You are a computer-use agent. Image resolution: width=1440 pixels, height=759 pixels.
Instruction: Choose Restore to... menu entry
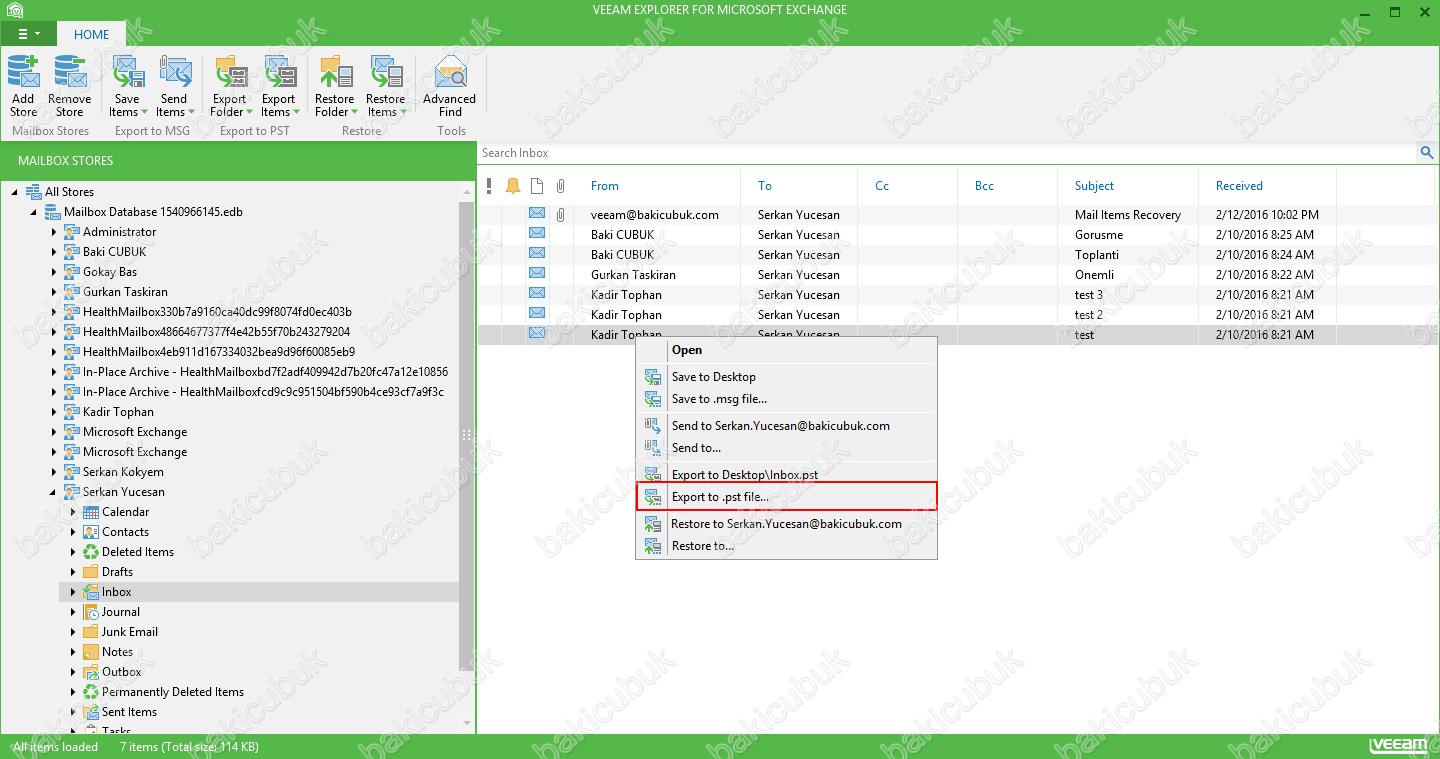[786, 546]
